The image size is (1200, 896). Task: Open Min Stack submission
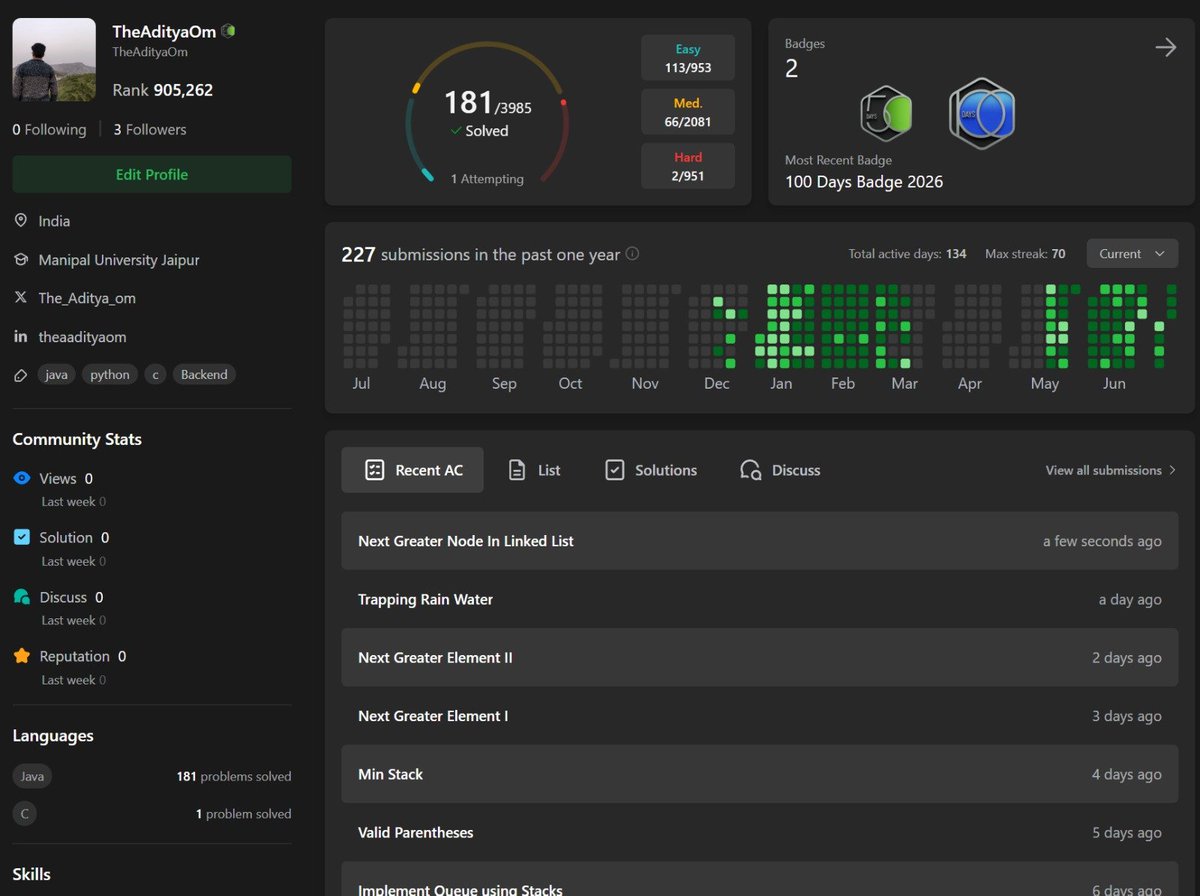760,774
